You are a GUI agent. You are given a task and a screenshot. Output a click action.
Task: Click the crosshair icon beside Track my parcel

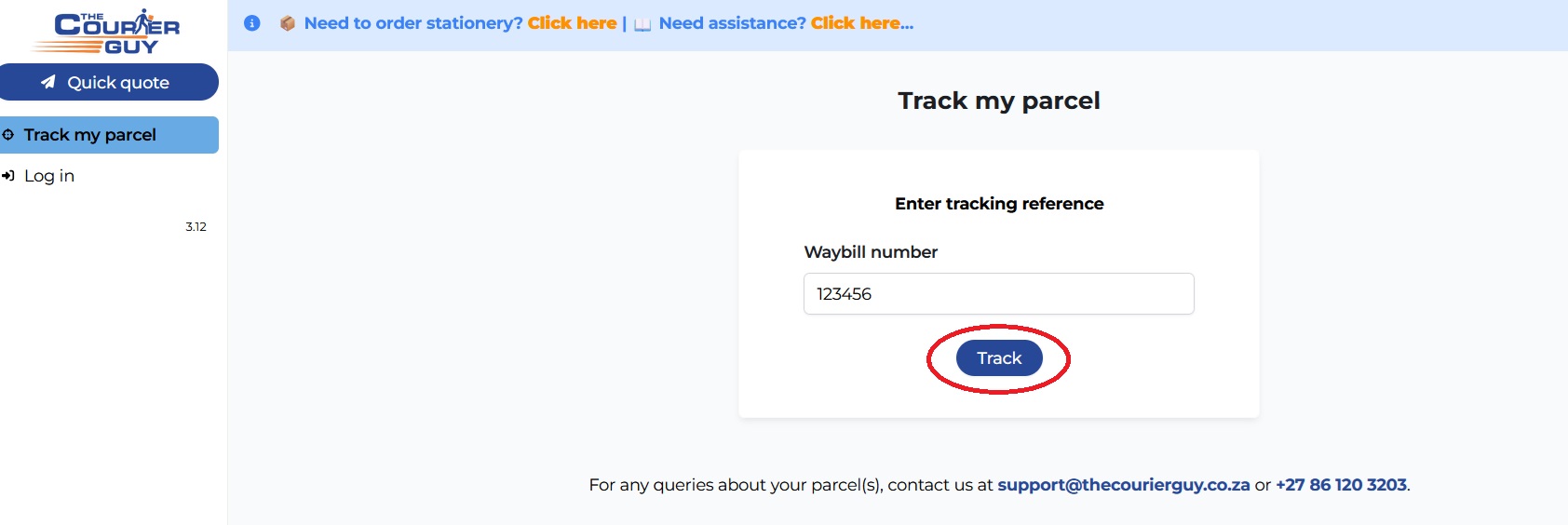coord(8,135)
